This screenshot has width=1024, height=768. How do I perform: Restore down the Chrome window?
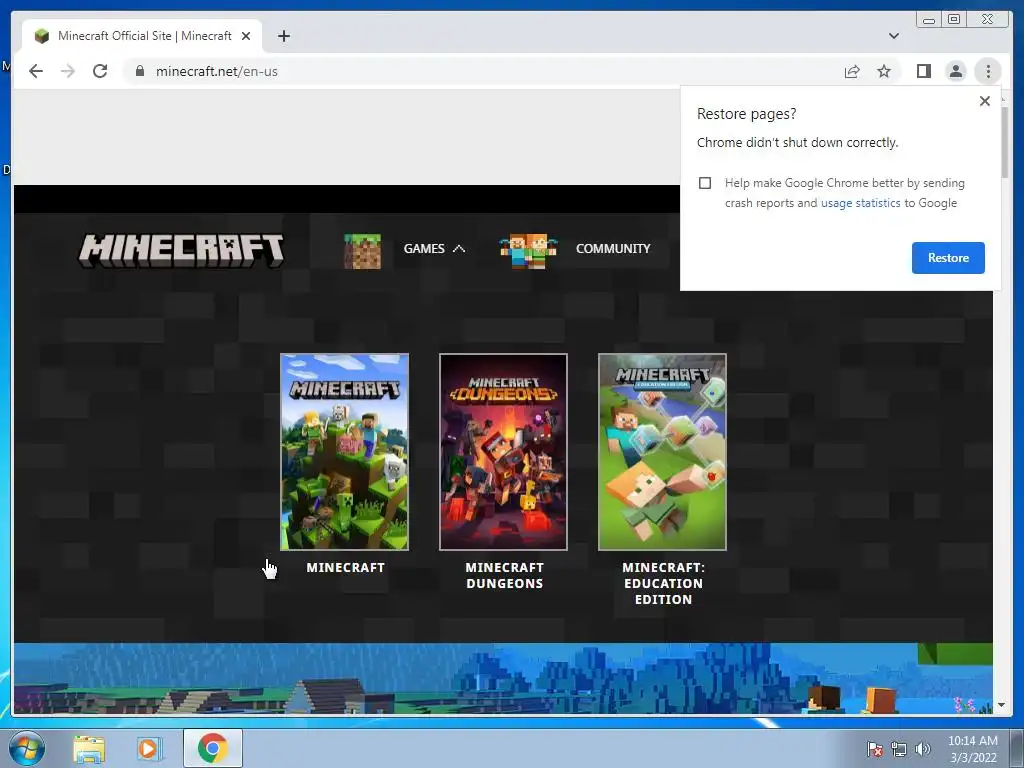coord(954,20)
